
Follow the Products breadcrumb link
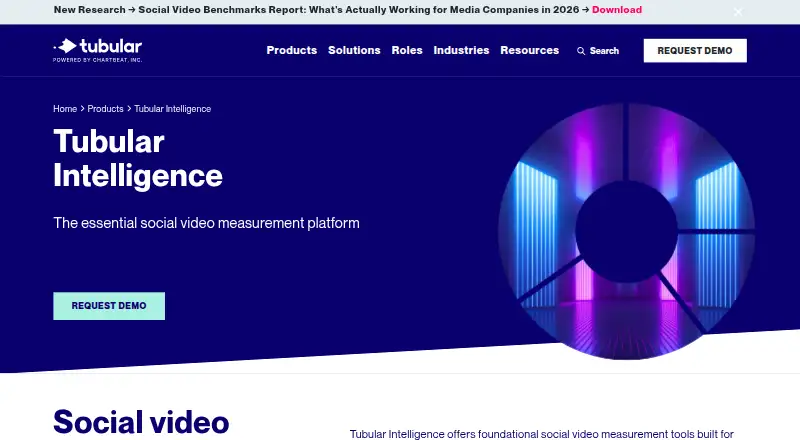pos(105,109)
